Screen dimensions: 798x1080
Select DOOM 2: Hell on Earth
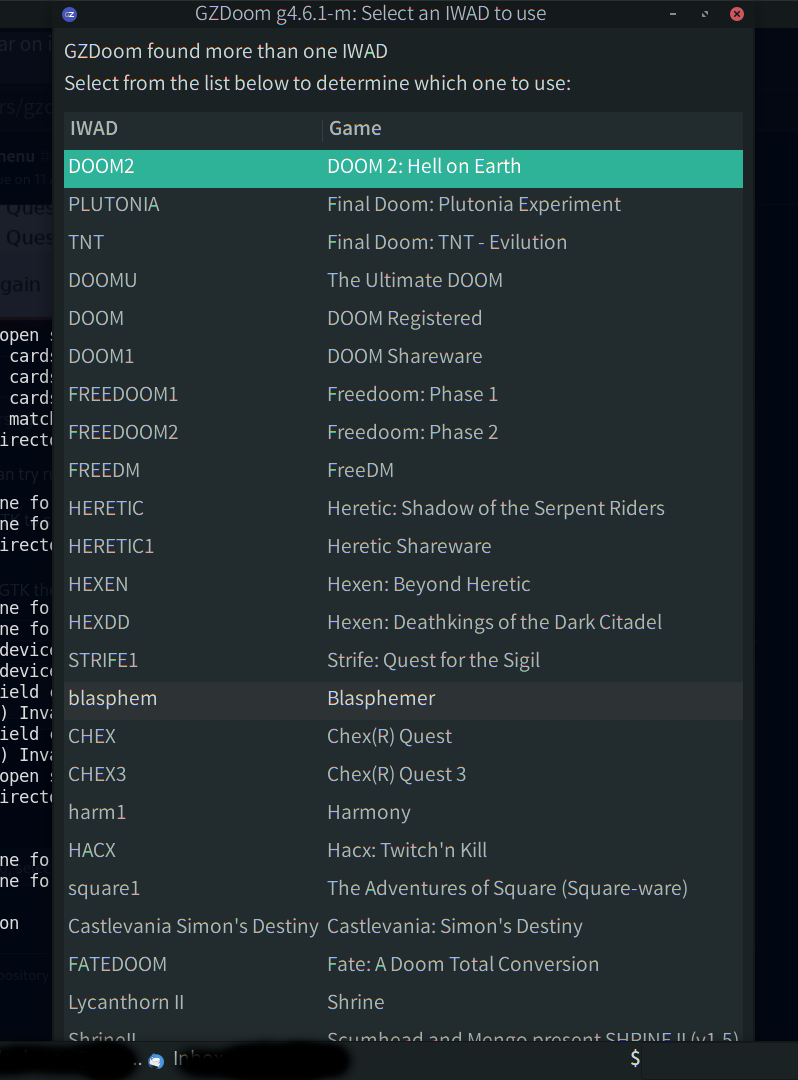click(x=400, y=166)
